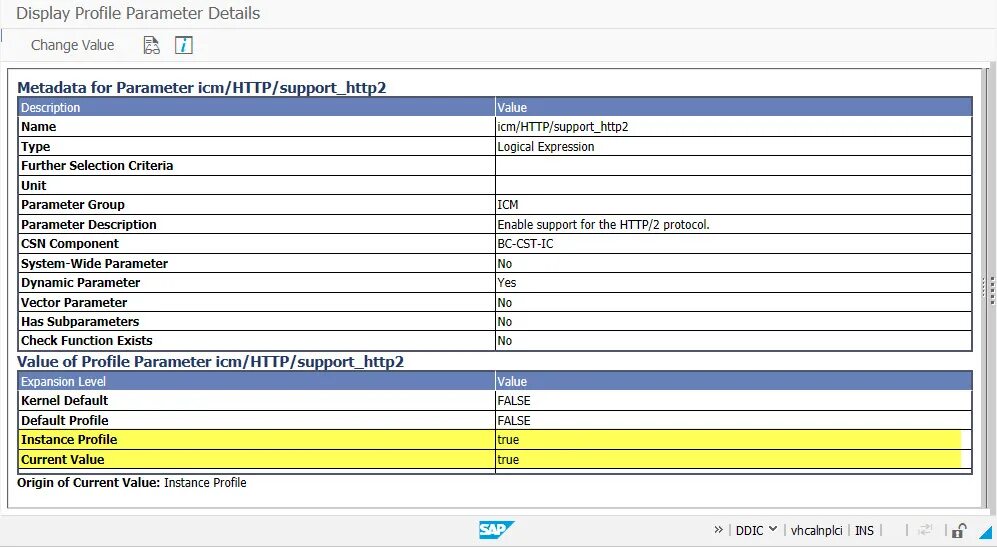Click the Change Value button
Viewport: 997px width, 547px height.
[72, 45]
